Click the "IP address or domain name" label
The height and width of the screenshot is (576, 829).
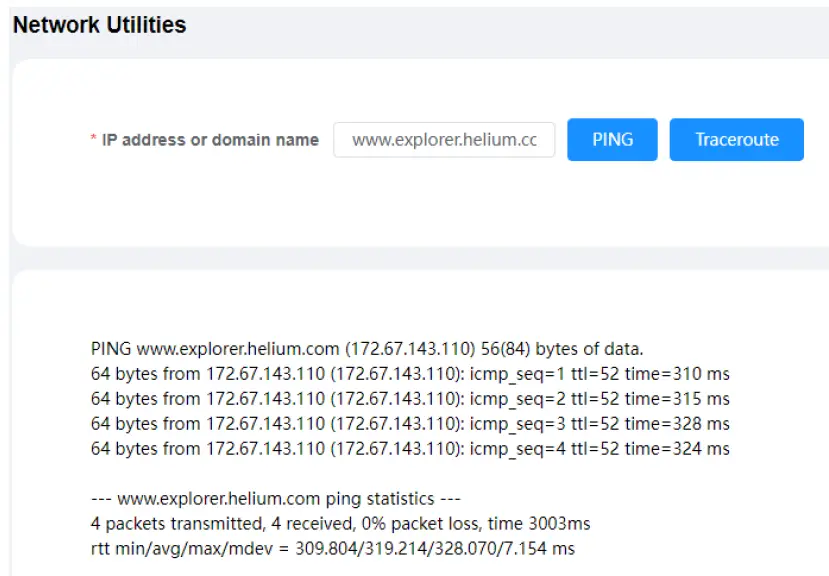pyautogui.click(x=210, y=140)
